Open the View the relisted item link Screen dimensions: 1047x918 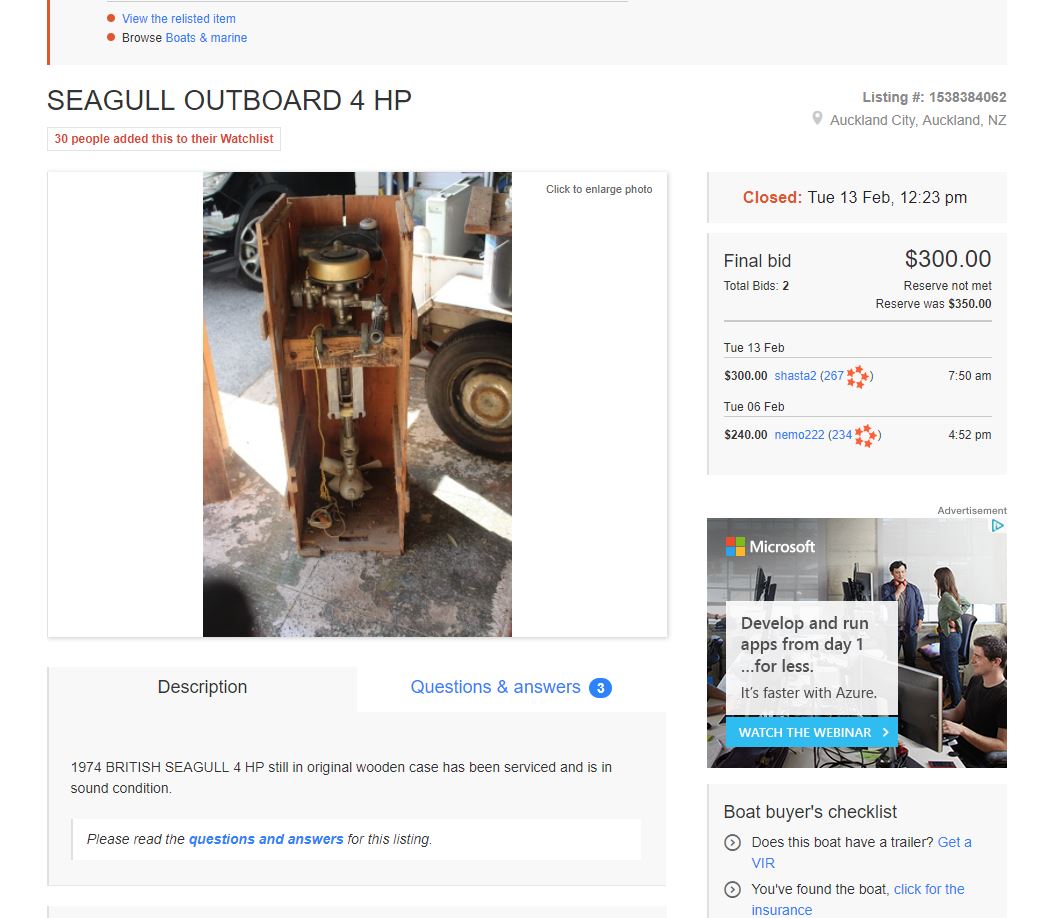178,19
